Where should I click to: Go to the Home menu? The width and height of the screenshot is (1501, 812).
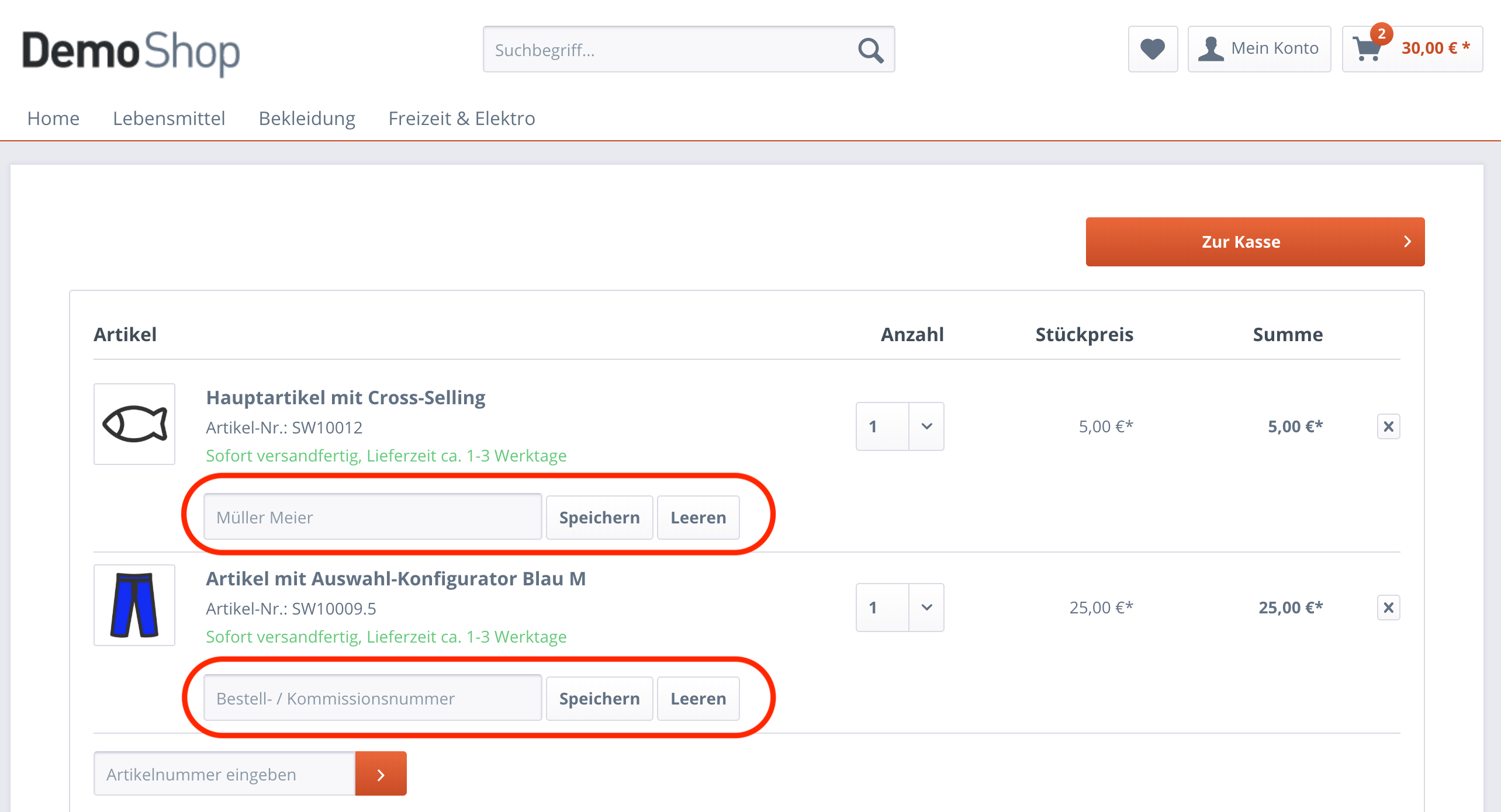[x=53, y=119]
